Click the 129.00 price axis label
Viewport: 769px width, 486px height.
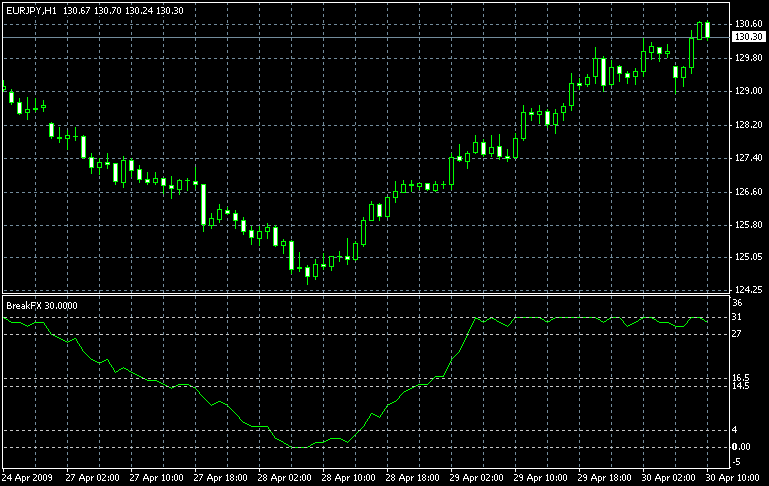[748, 91]
